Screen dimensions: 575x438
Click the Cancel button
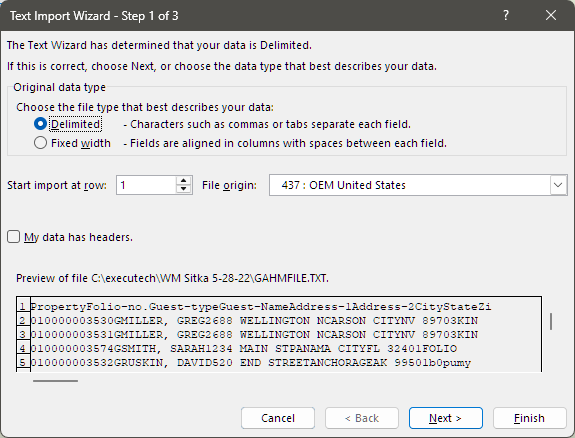(278, 418)
